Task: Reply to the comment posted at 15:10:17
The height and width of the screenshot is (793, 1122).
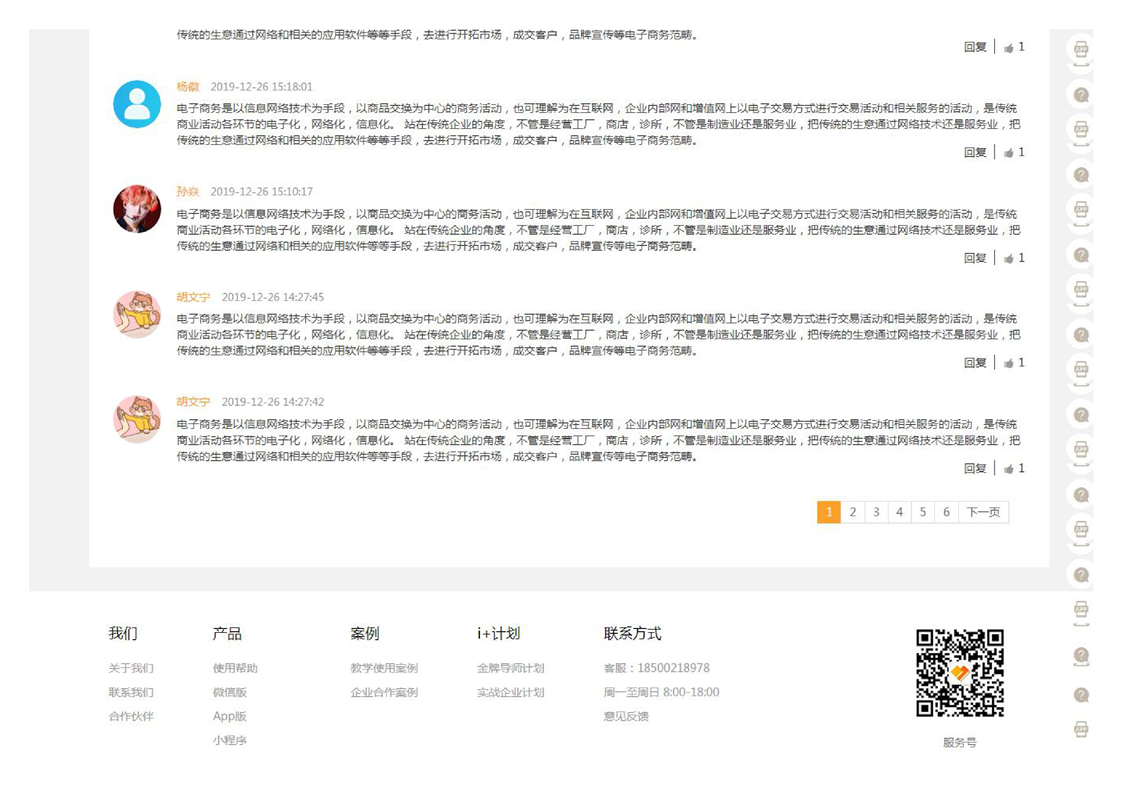Action: click(x=975, y=258)
